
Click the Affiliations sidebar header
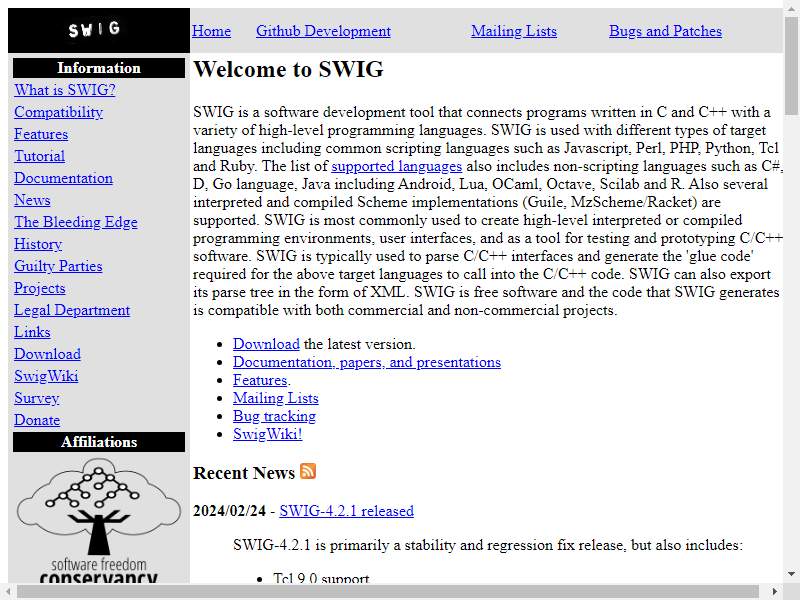(99, 442)
